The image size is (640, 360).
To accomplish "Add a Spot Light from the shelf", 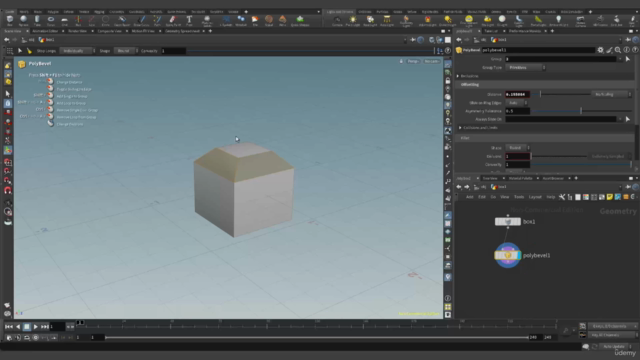I will coord(370,20).
